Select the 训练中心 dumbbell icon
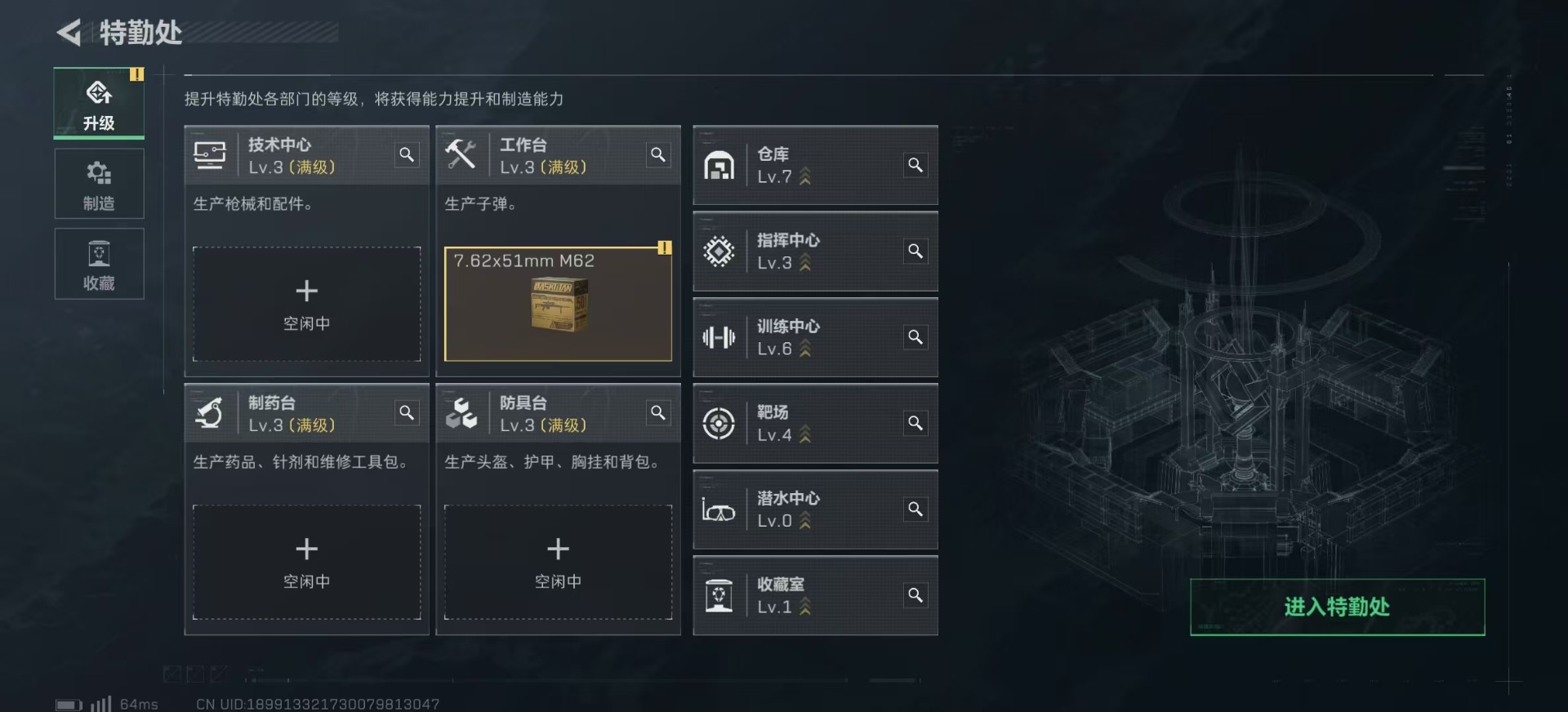This screenshot has width=1568, height=712. [719, 337]
